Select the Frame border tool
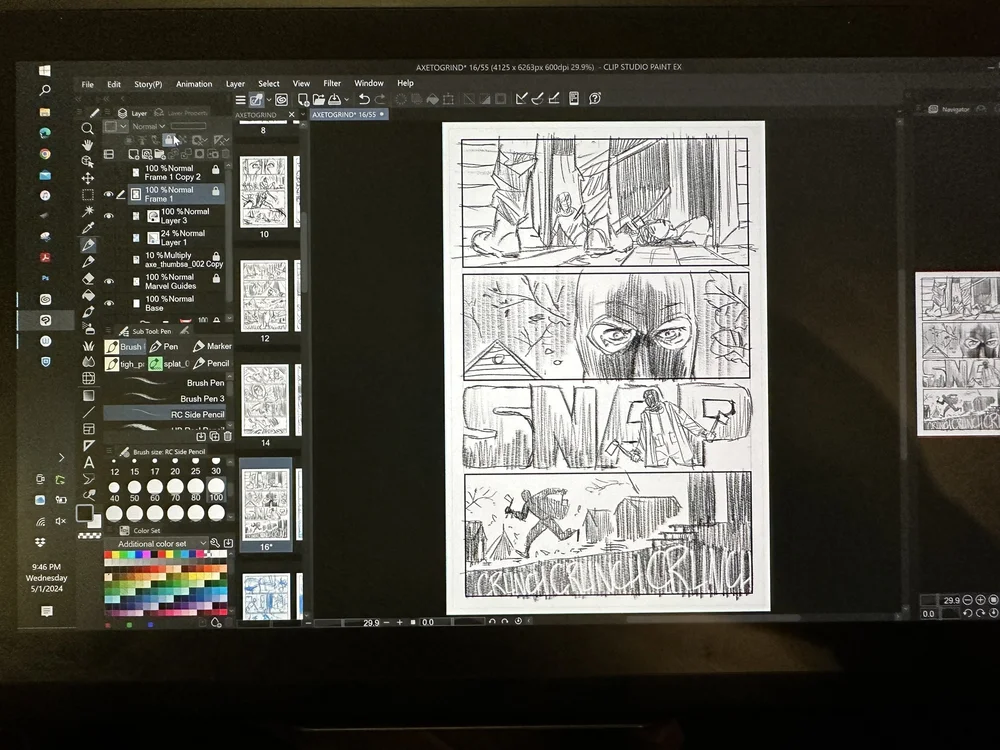The height and width of the screenshot is (750, 1000). point(89,429)
